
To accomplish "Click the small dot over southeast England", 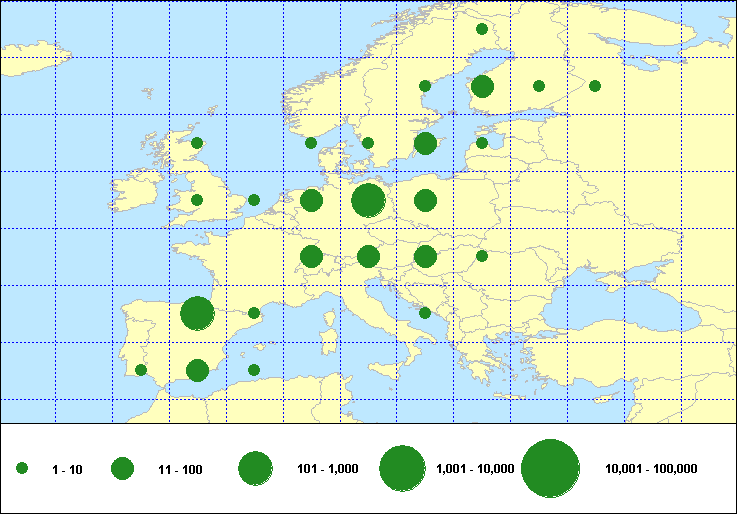I will (x=254, y=200).
